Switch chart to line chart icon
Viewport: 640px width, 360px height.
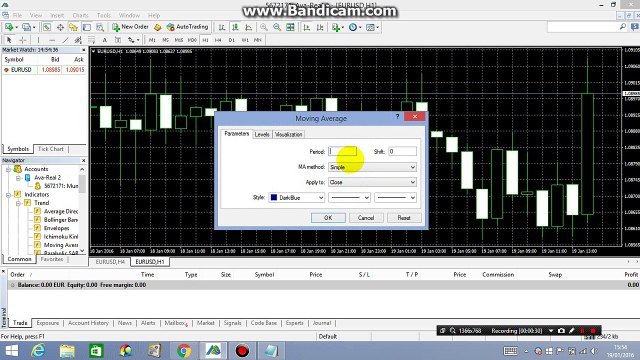tap(248, 27)
